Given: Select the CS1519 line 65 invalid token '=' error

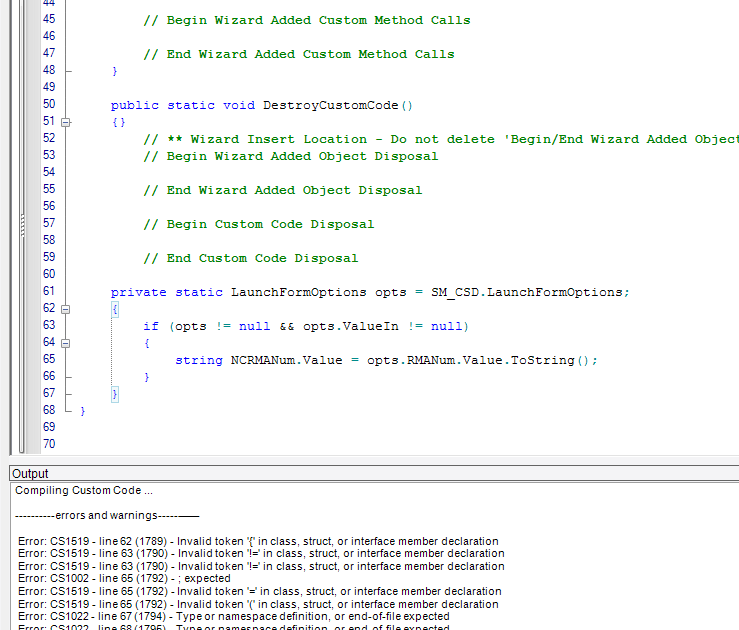Looking at the screenshot, I should [x=260, y=591].
